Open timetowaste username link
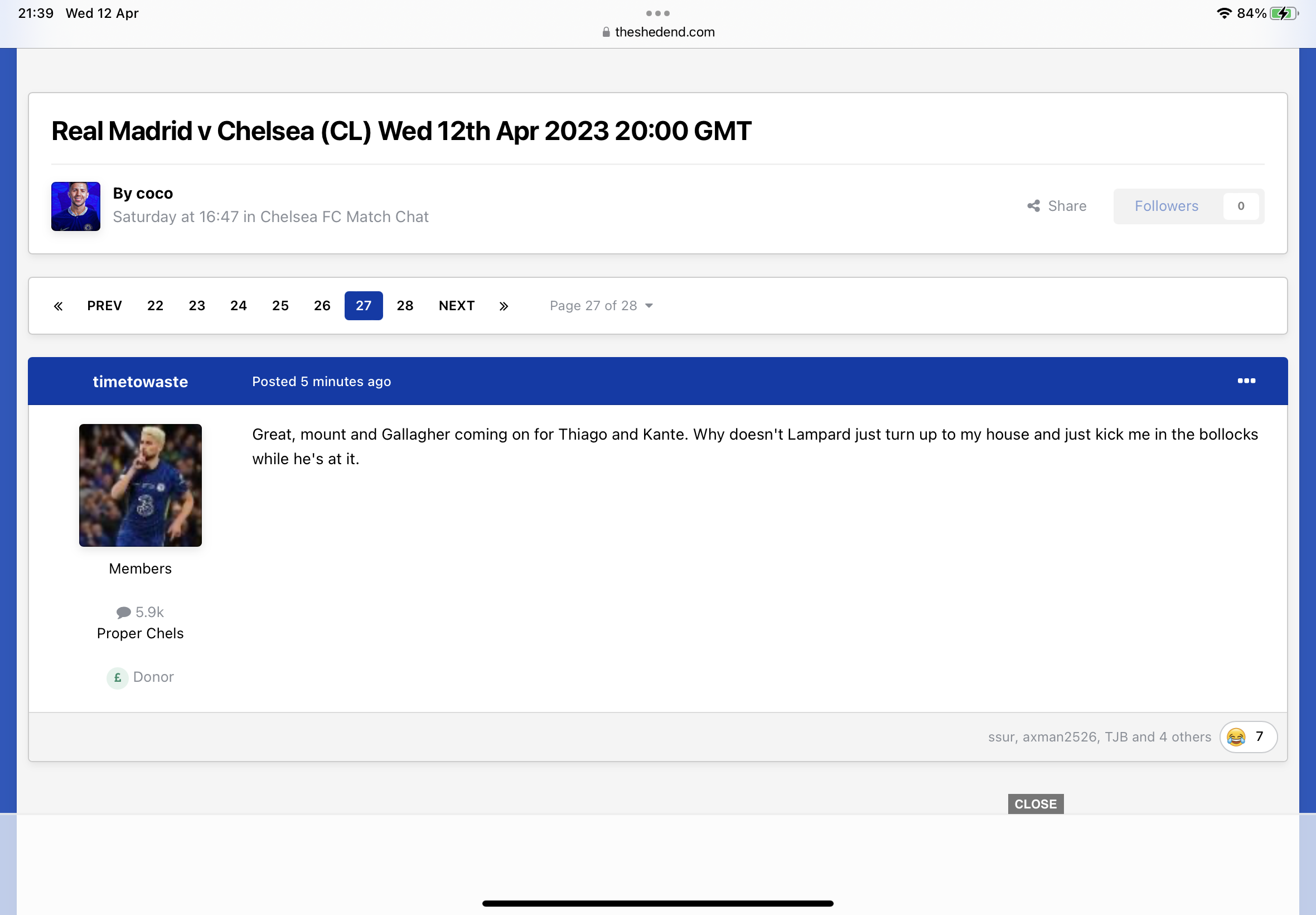 (x=141, y=381)
